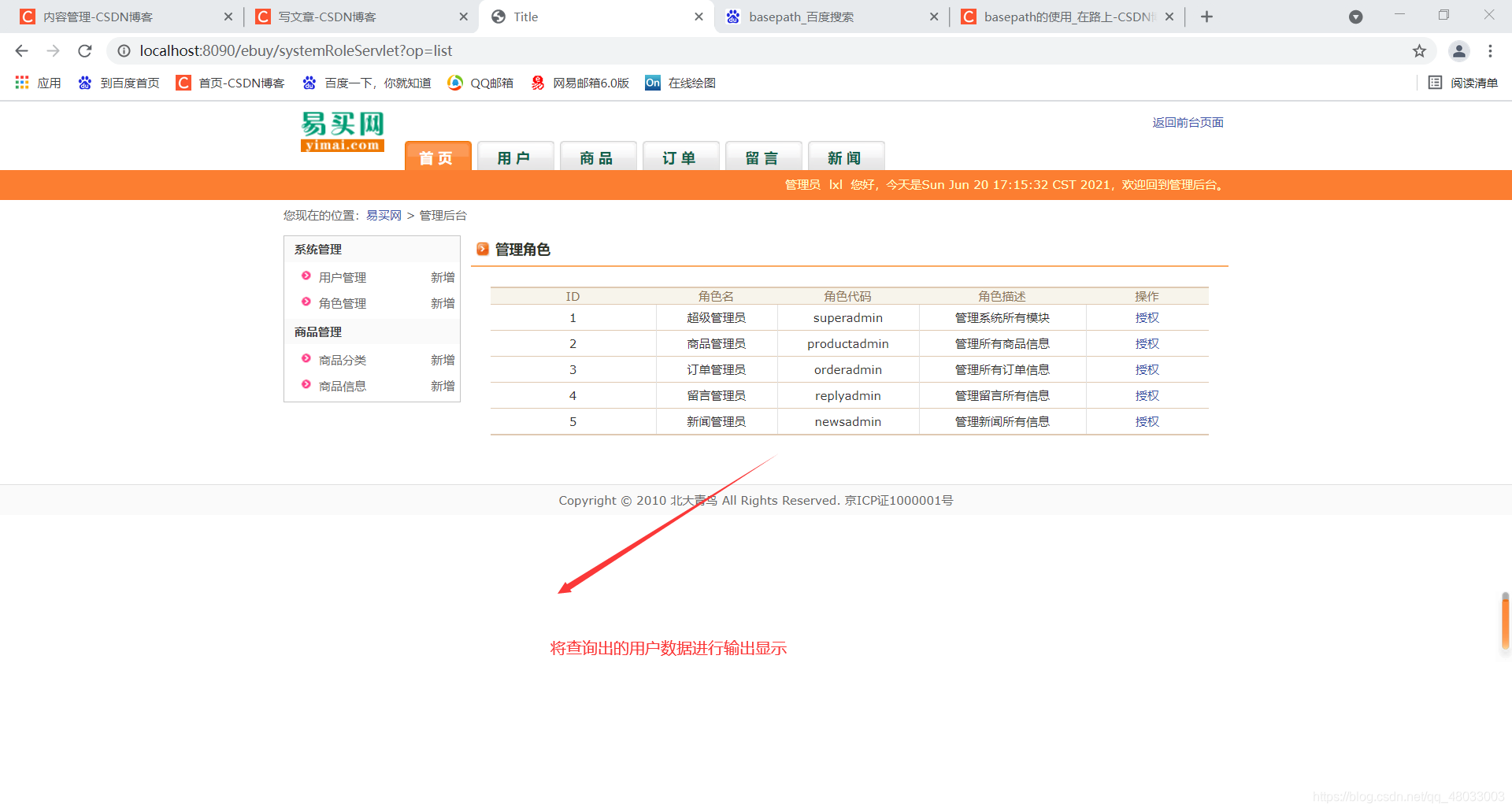Open a new tab with plus icon
Screen dimensions: 1512x811
tap(1206, 17)
